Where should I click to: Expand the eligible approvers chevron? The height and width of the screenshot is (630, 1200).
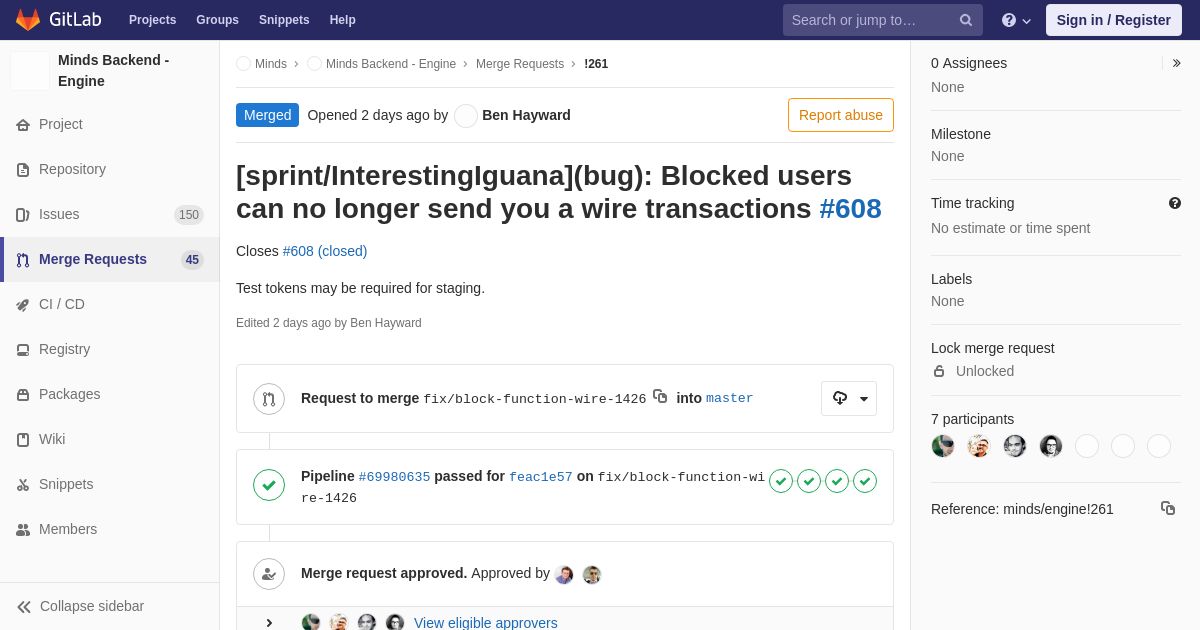click(269, 623)
